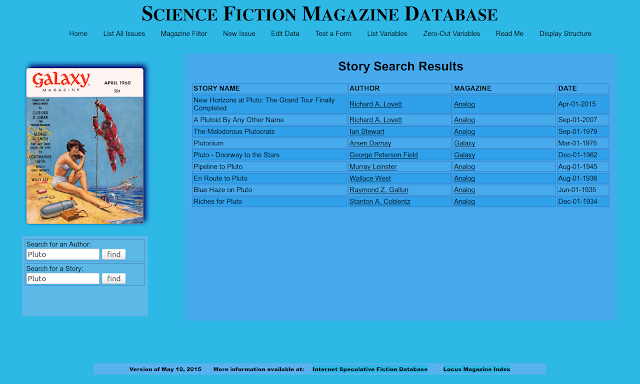Click the STORY NAME column header
The image size is (640, 384).
tap(270, 88)
